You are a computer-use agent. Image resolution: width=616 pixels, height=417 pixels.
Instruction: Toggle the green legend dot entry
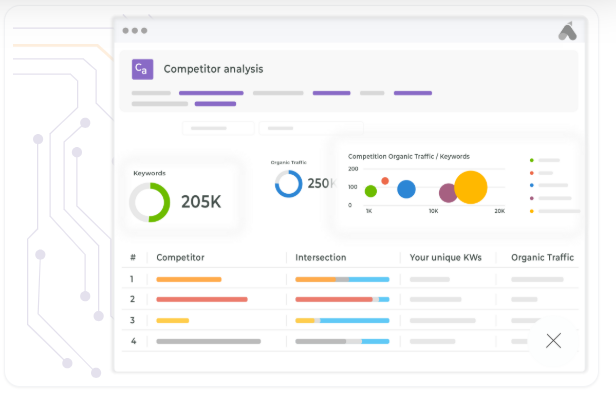coord(531,160)
